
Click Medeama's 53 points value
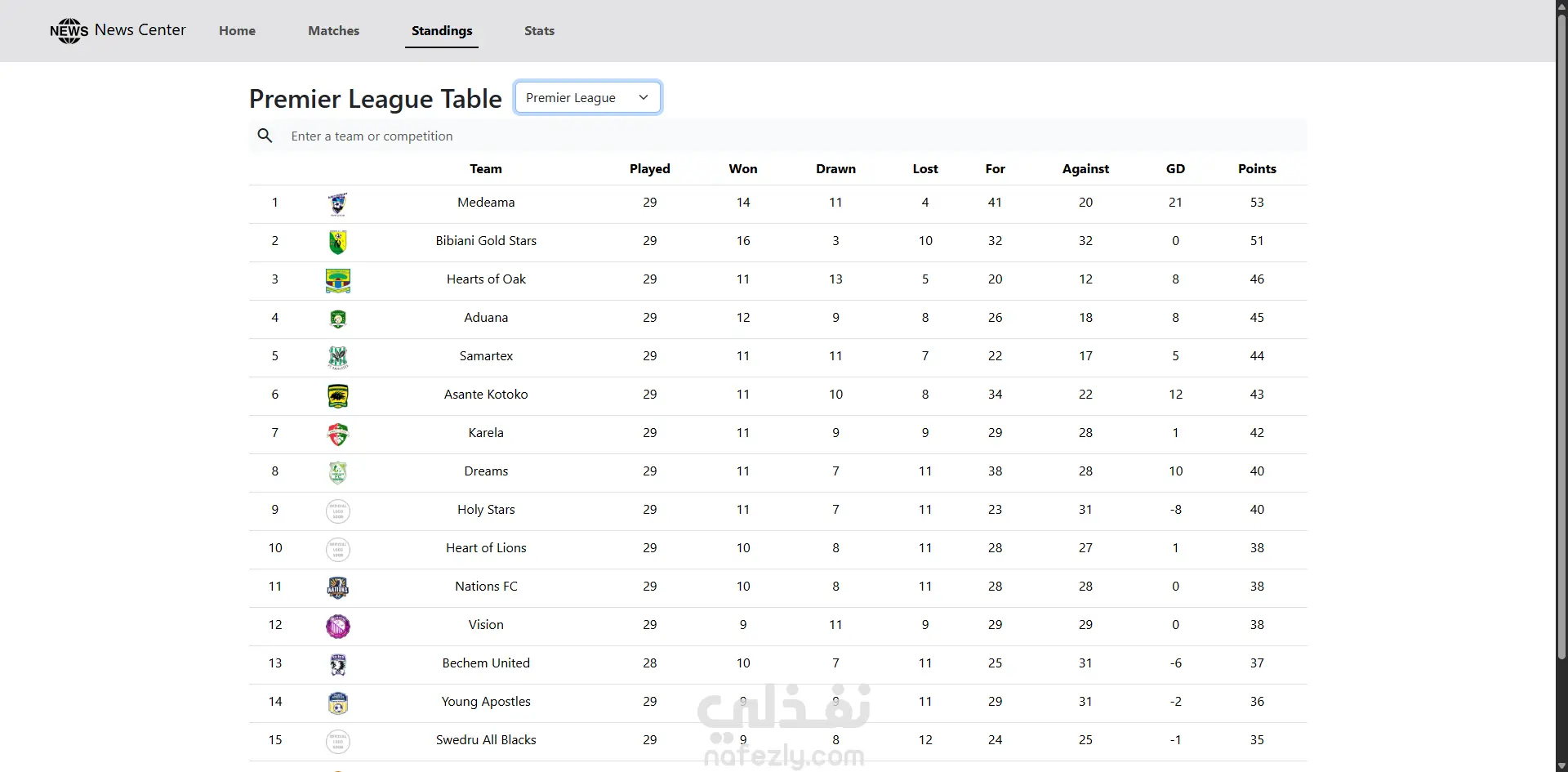[1258, 203]
